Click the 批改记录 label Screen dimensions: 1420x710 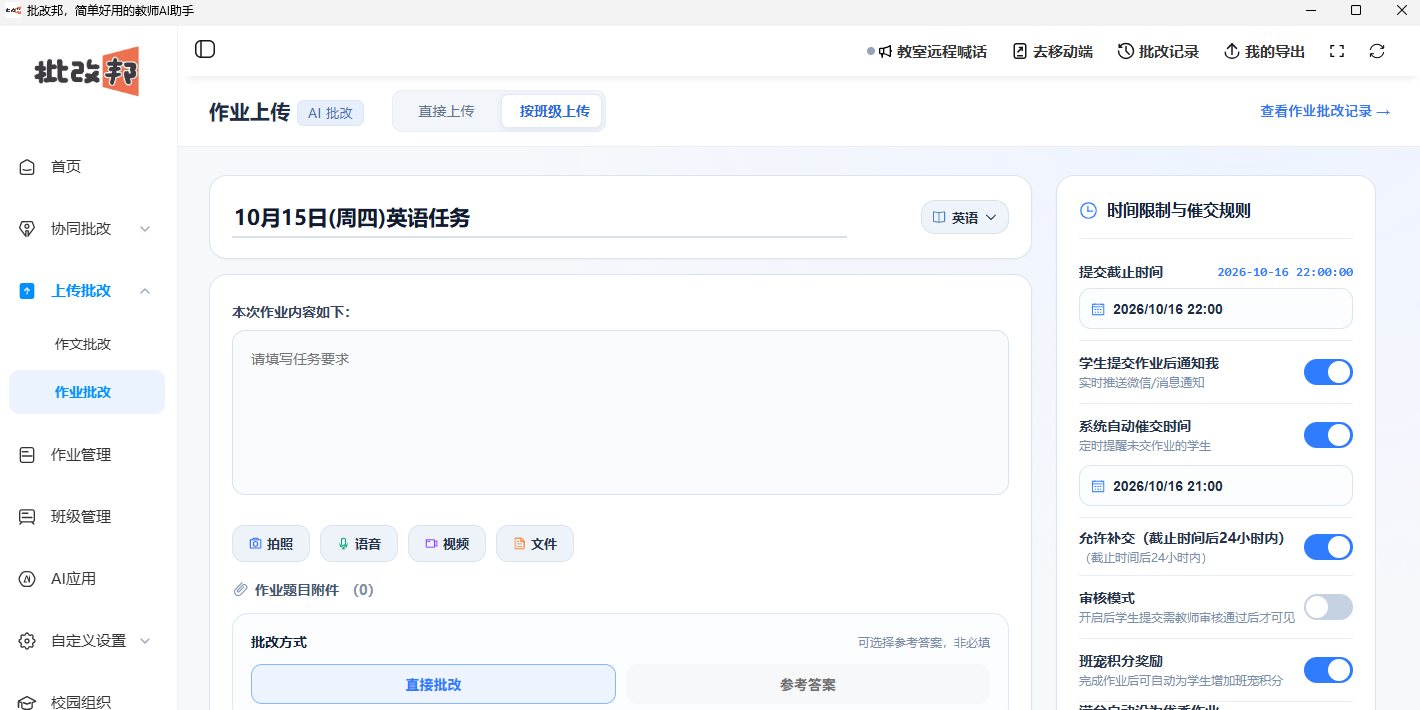click(x=1169, y=52)
